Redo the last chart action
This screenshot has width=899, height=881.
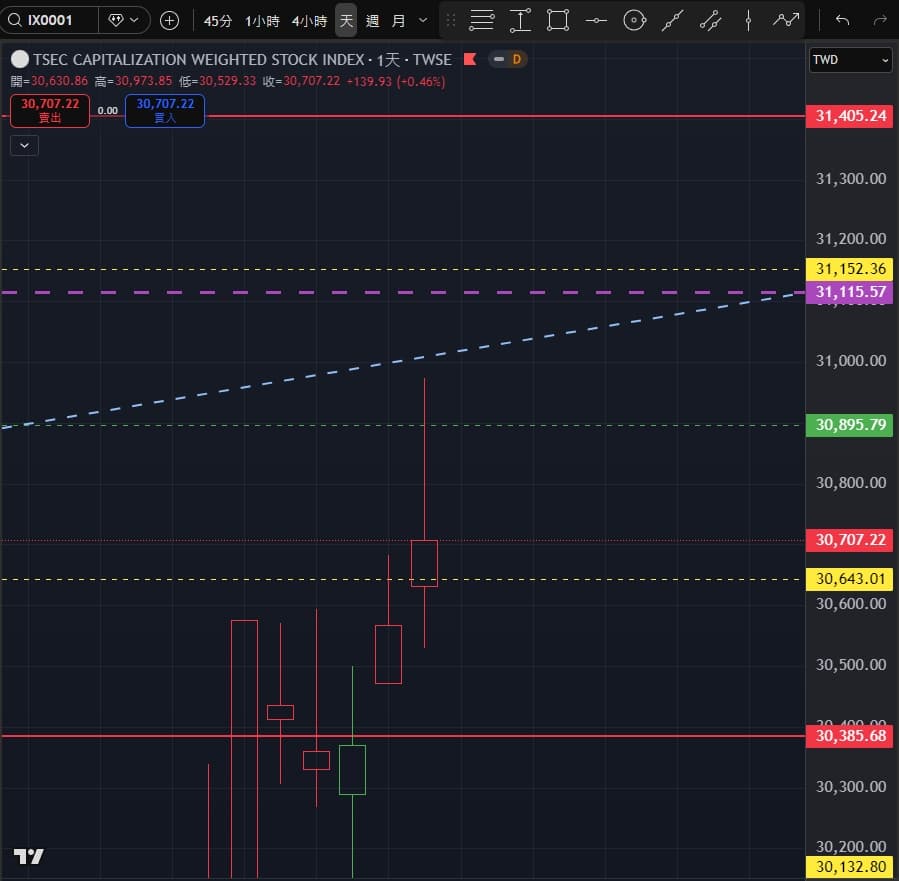(x=880, y=21)
